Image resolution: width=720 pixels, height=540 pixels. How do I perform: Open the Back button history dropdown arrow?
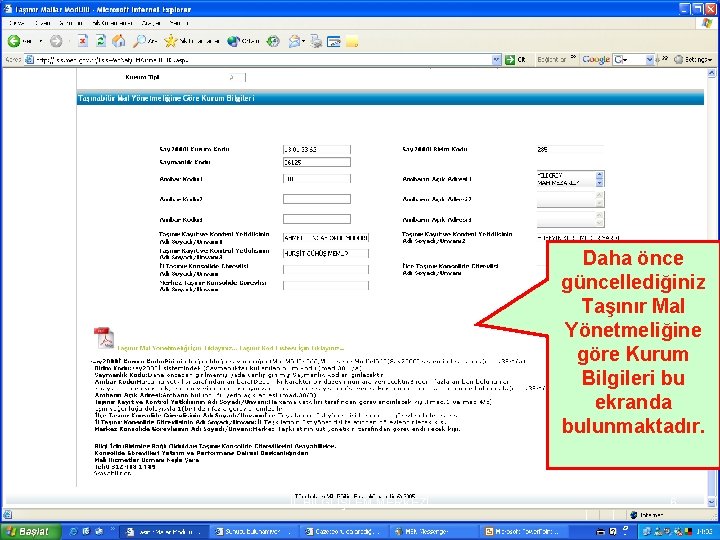coord(40,41)
